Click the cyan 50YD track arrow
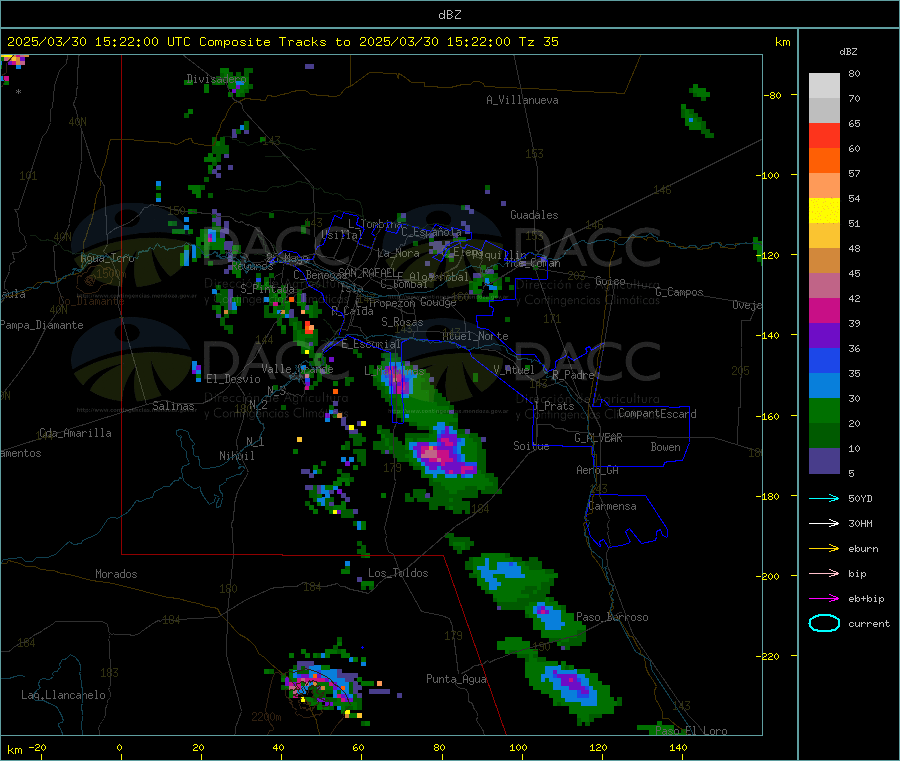900x761 pixels. pos(824,498)
